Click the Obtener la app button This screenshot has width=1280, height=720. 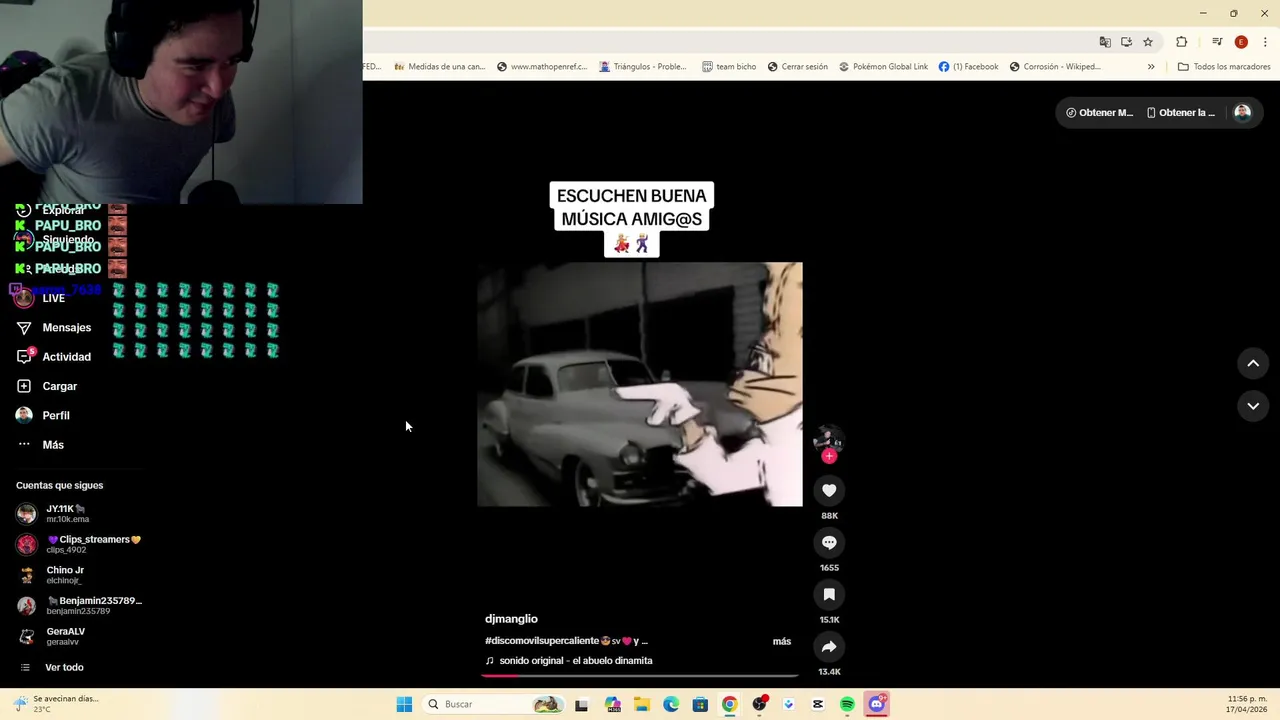pyautogui.click(x=1181, y=113)
